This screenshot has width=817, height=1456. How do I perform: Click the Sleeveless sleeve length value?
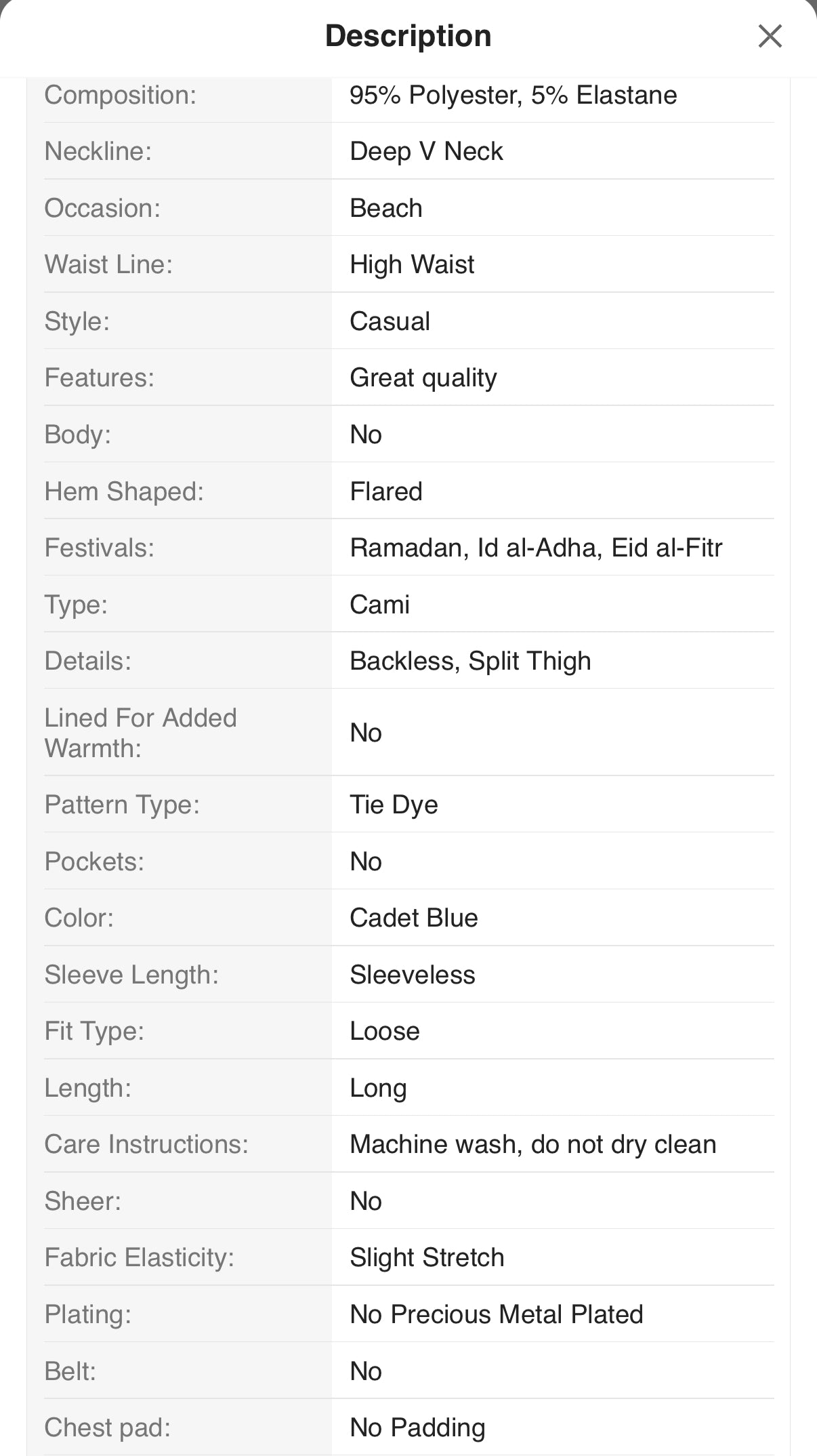tap(412, 975)
